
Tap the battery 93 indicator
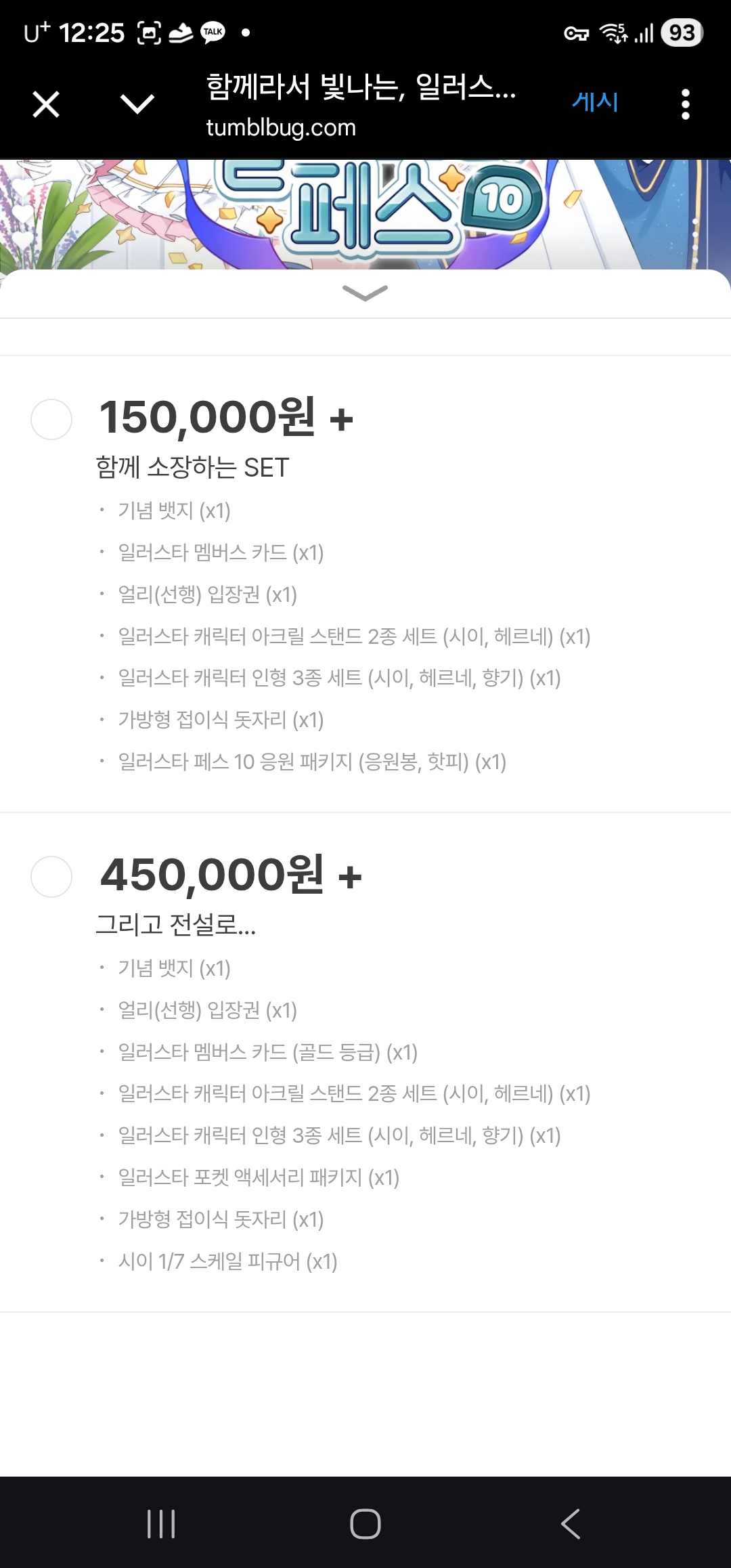point(682,32)
